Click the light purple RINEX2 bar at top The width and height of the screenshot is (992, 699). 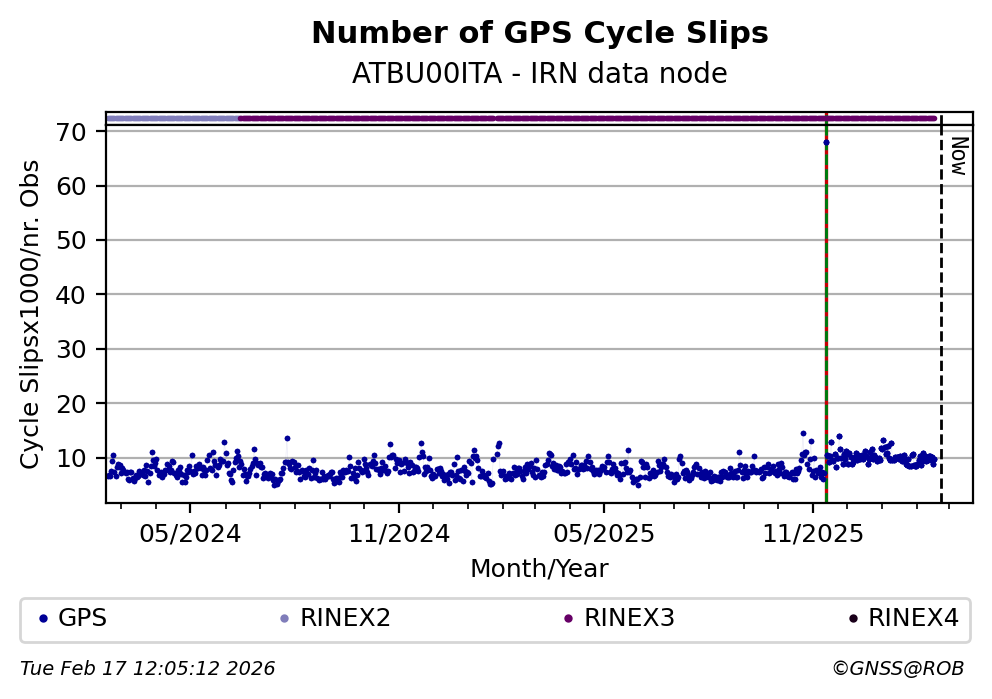[x=172, y=118]
